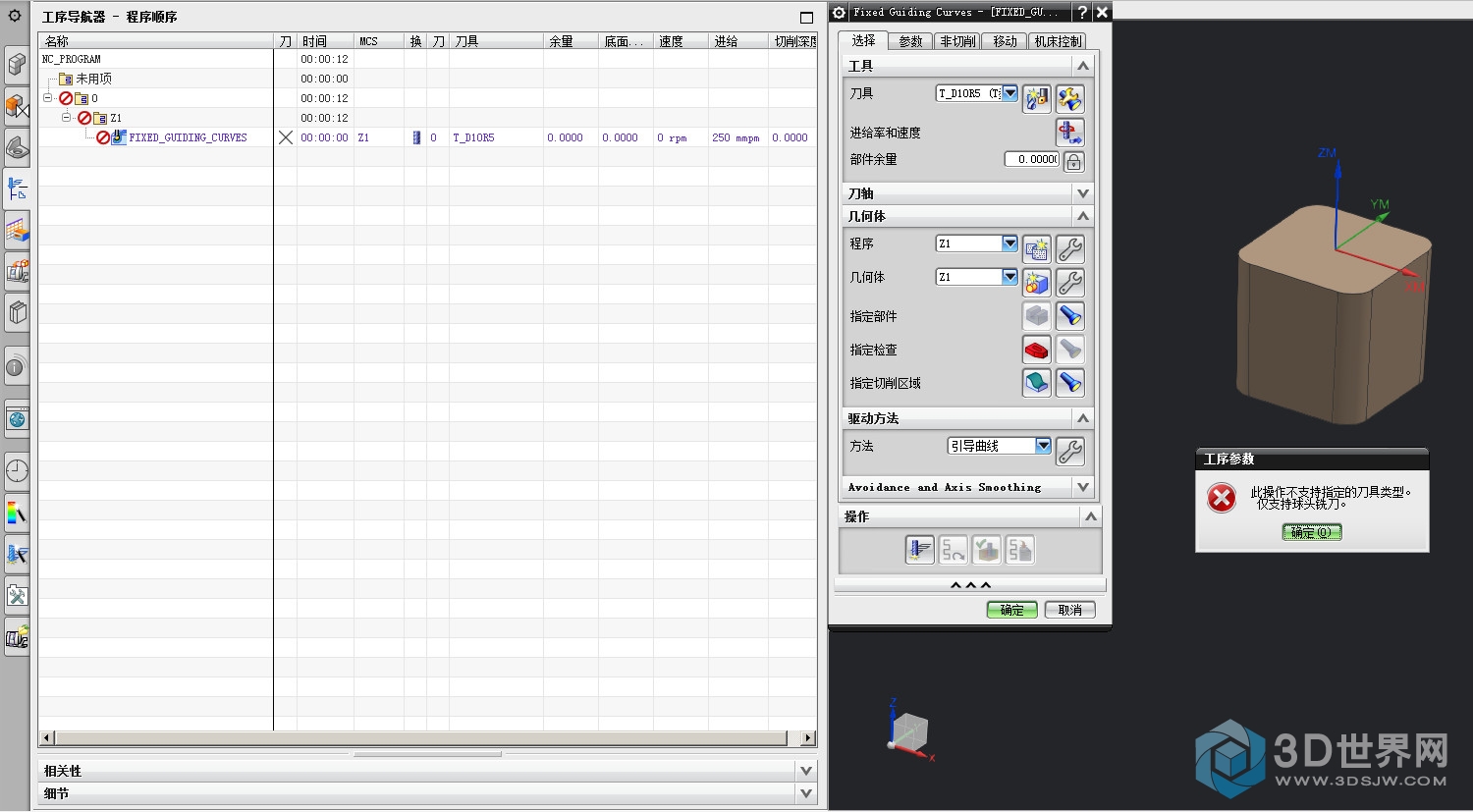This screenshot has height=812, width=1473.
Task: Create new program group icon
Action: coord(1037,248)
